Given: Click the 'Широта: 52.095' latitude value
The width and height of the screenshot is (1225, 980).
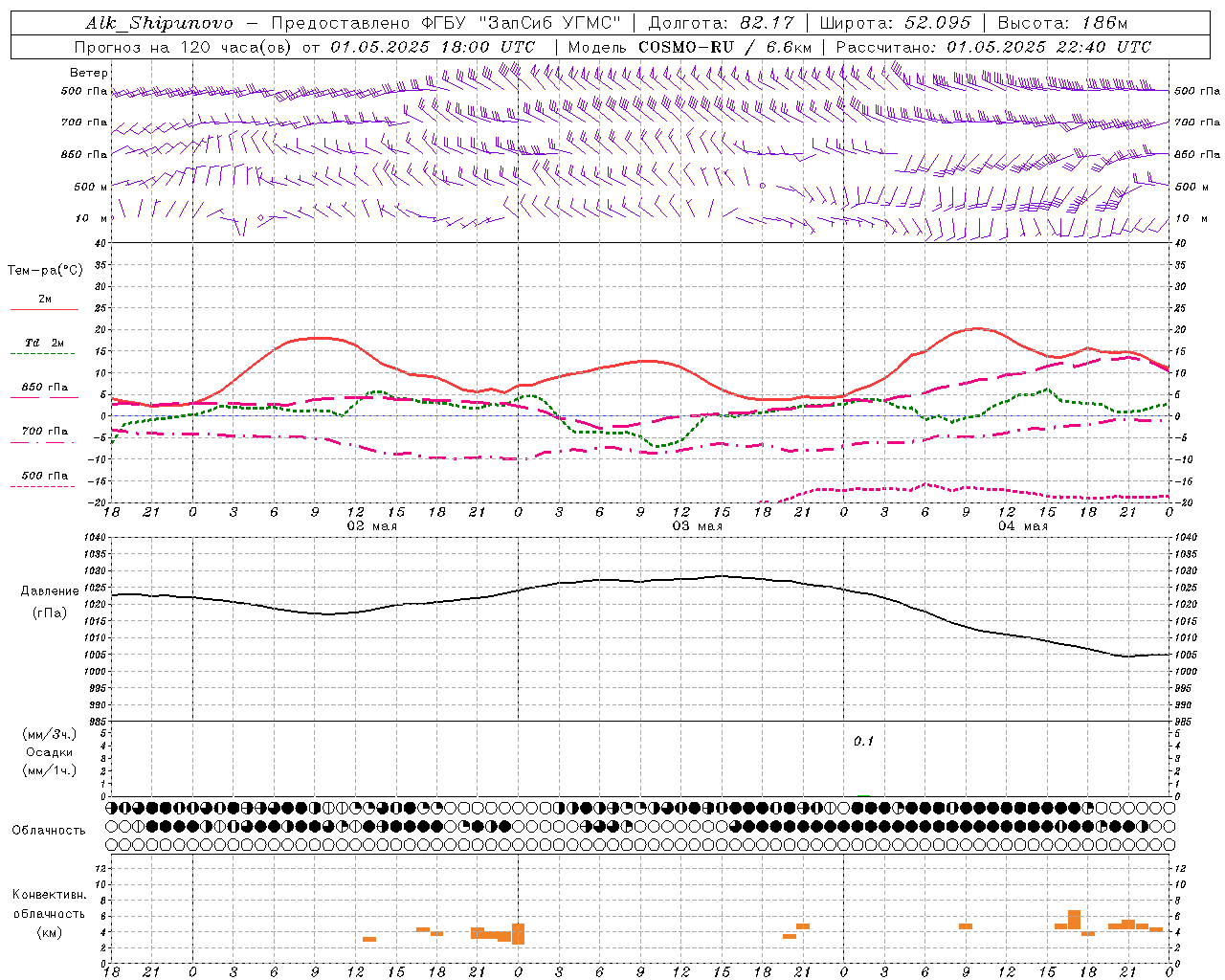Looking at the screenshot, I should point(894,23).
